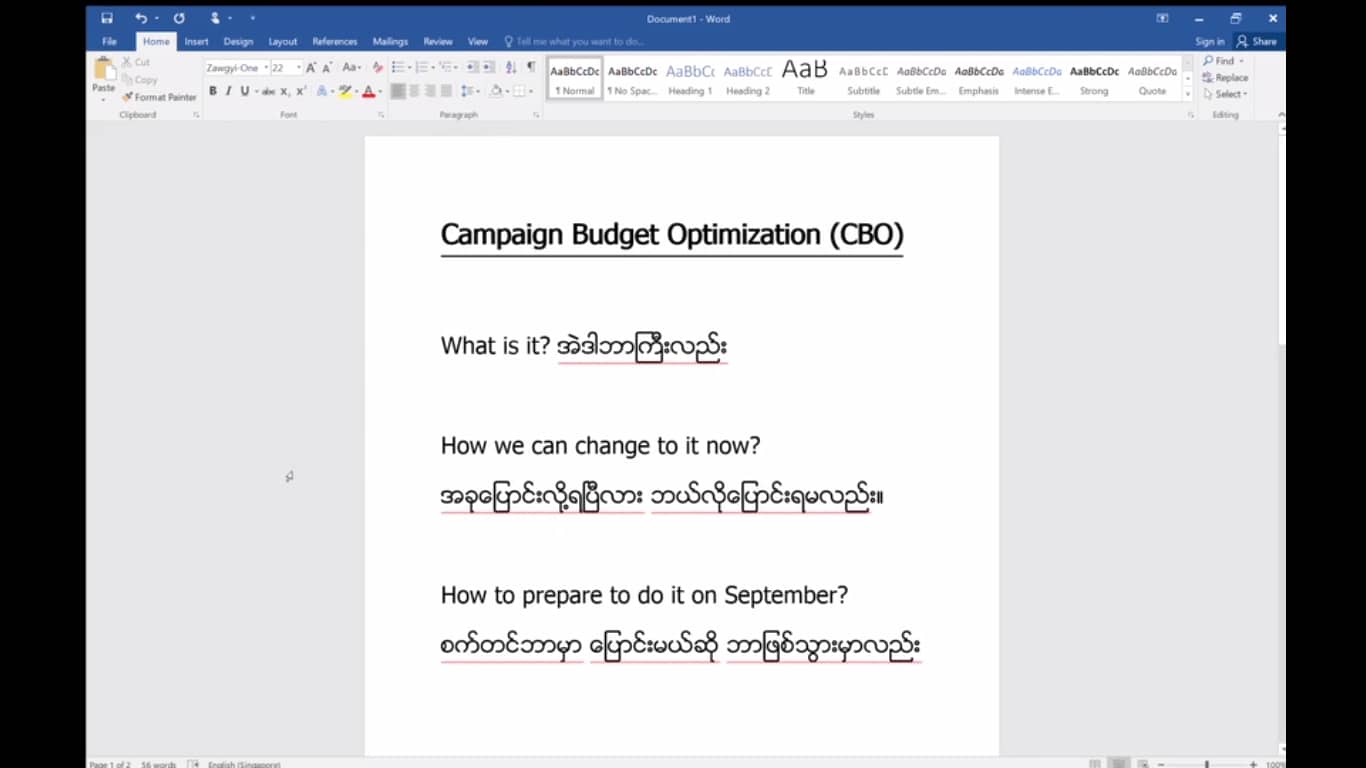Open Ribbon Display Options
Viewport: 1366px width, 768px height.
click(x=1162, y=18)
